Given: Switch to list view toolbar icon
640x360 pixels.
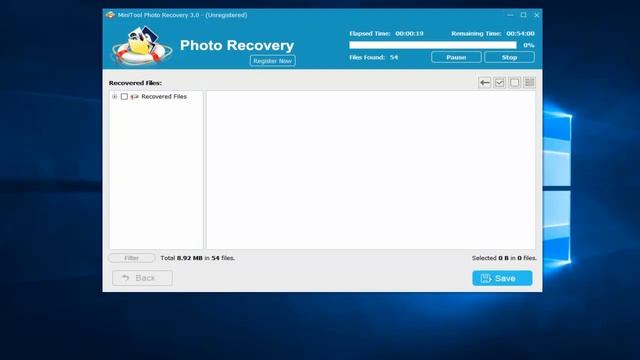Looking at the screenshot, I should (x=530, y=83).
